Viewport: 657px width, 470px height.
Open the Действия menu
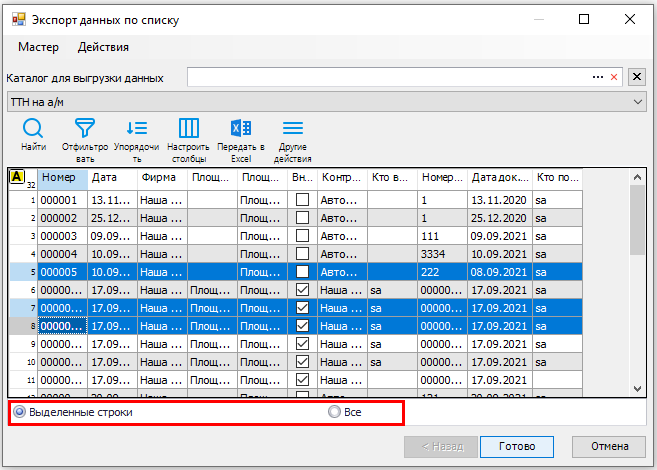coord(103,47)
